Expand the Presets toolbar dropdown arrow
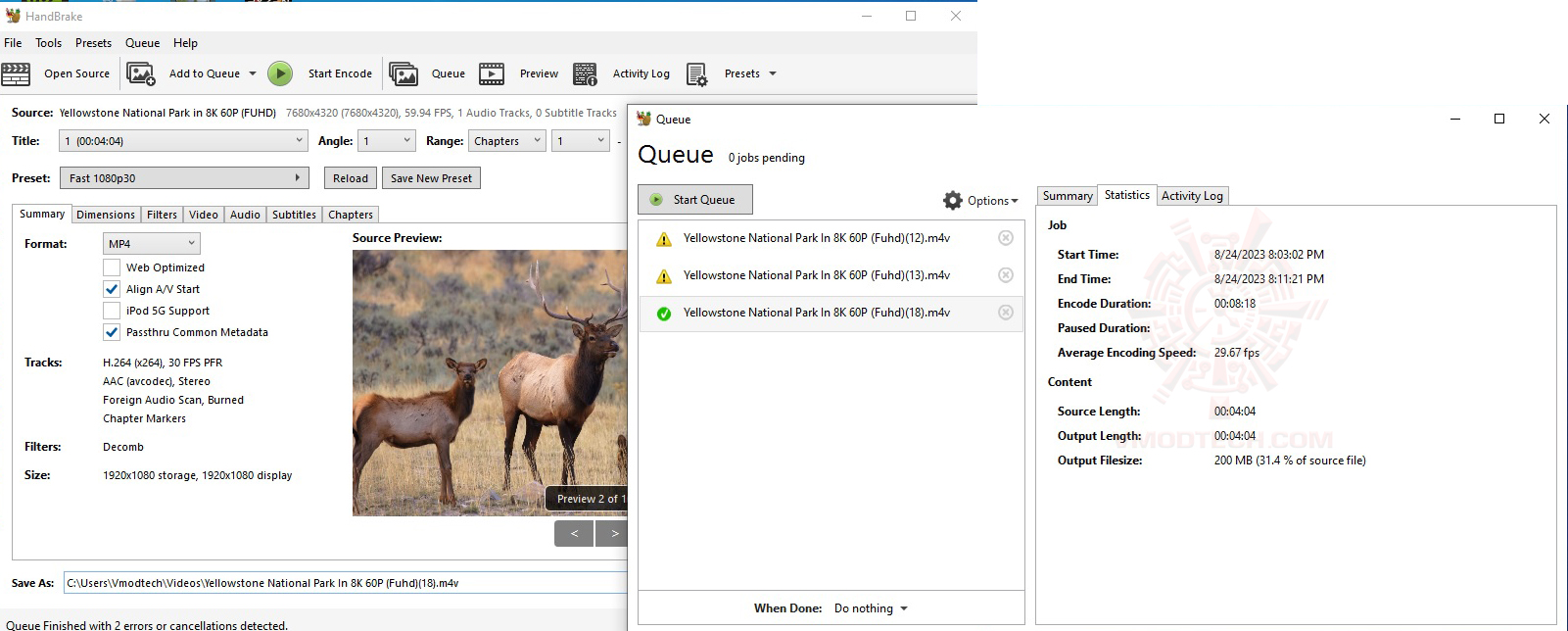1568x631 pixels. [772, 73]
